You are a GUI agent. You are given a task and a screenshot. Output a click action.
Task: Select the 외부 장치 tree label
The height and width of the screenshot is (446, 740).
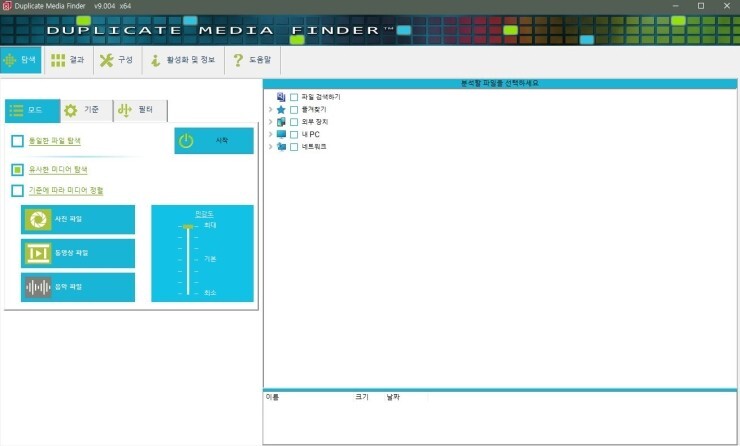[315, 122]
